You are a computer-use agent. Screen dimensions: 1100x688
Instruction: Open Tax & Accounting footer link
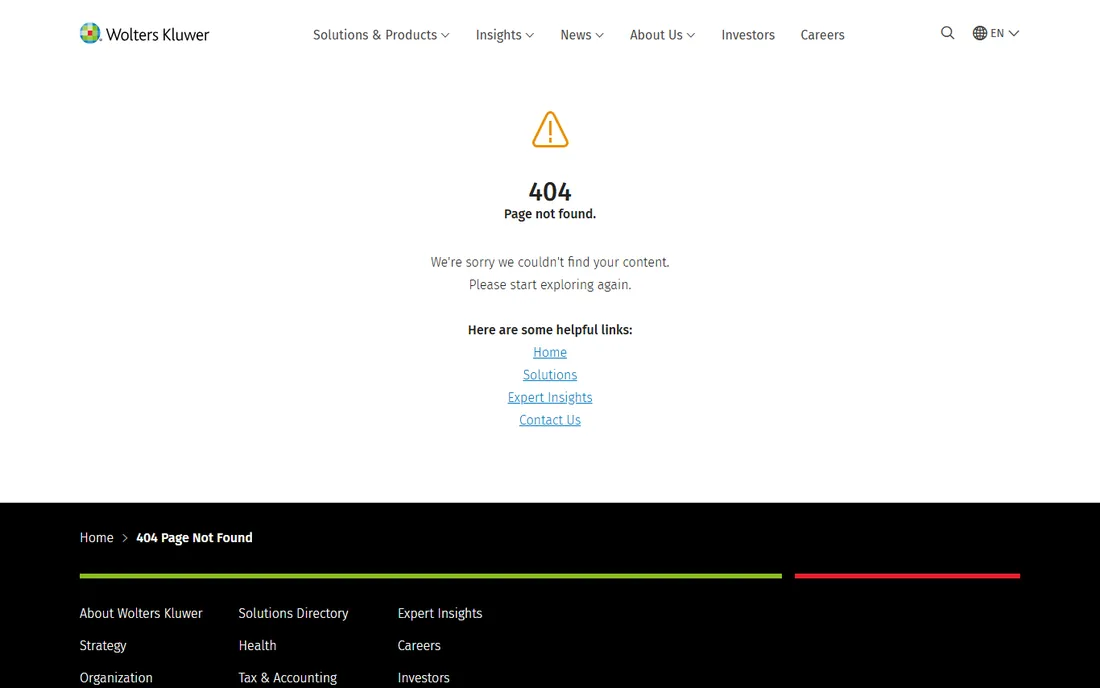[x=288, y=678]
